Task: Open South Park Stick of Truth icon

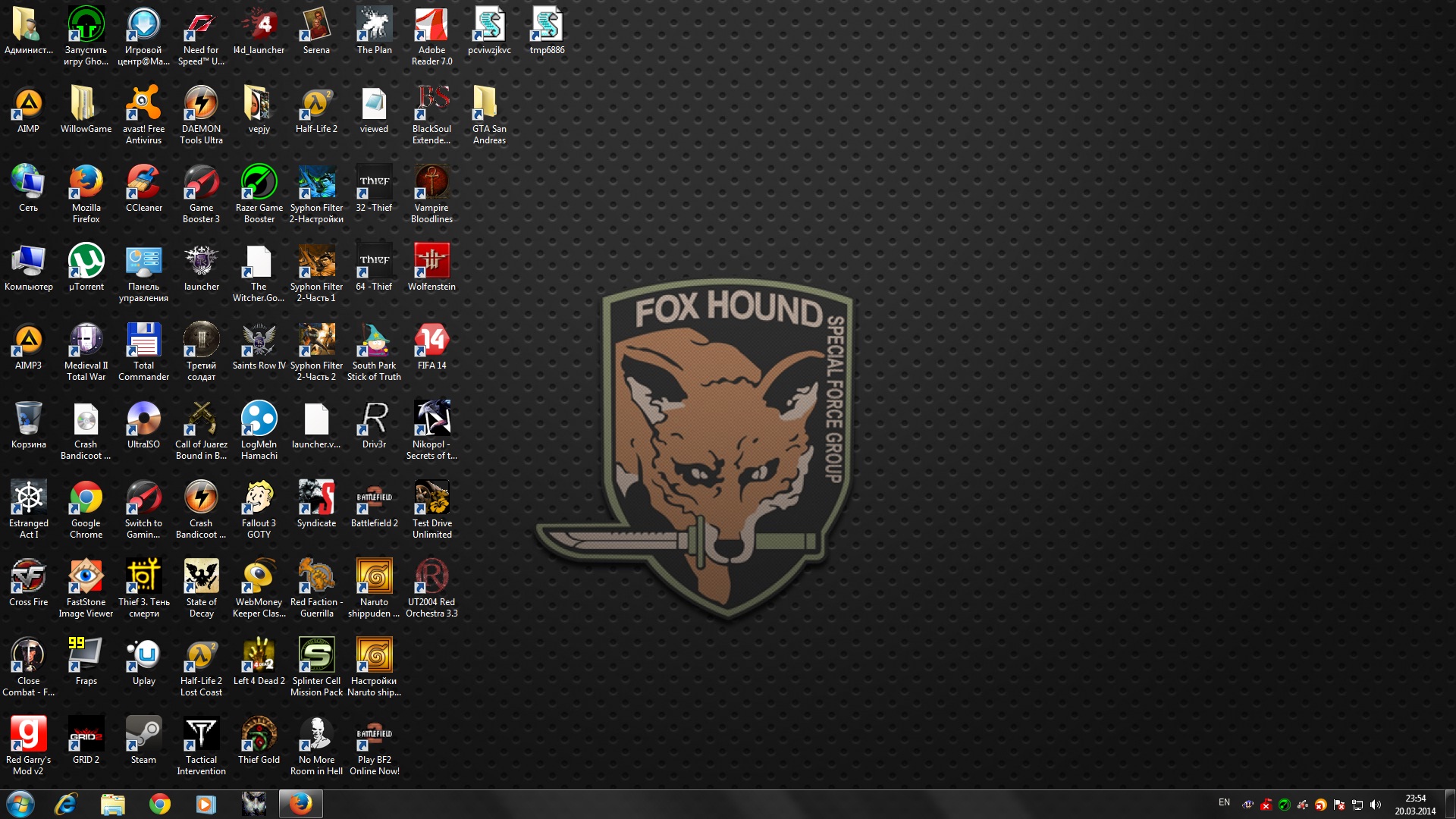Action: (374, 351)
